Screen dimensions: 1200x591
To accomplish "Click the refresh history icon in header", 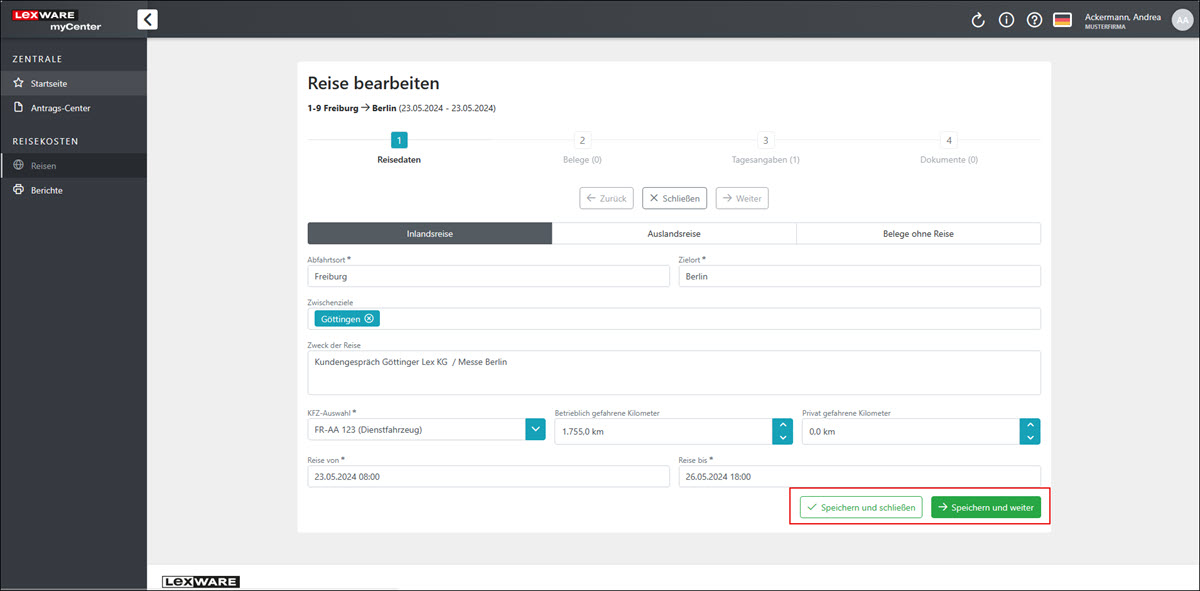I will click(978, 20).
